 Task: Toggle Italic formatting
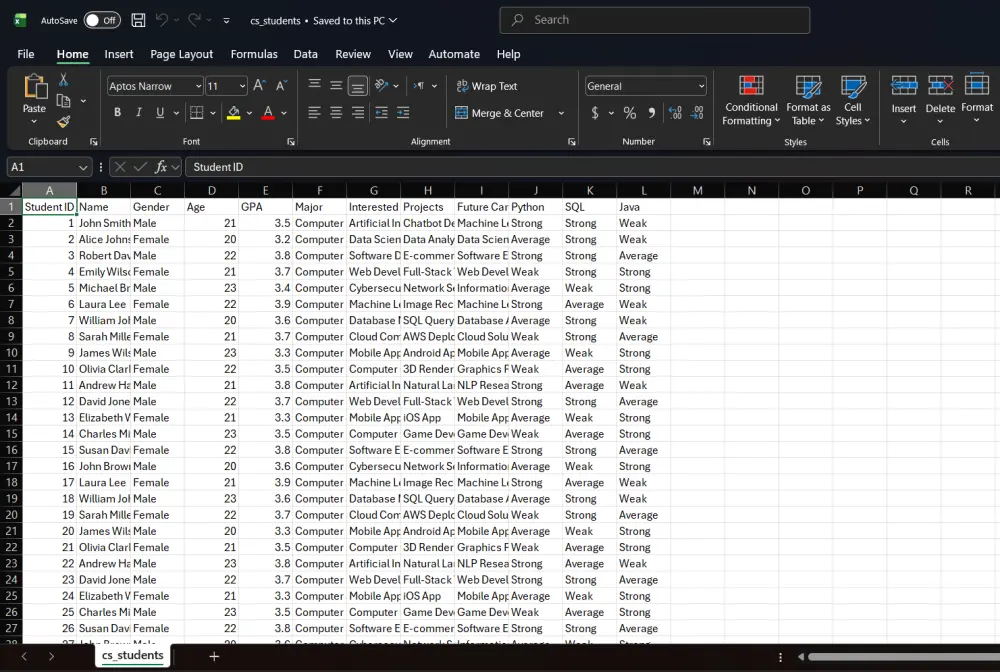[138, 113]
